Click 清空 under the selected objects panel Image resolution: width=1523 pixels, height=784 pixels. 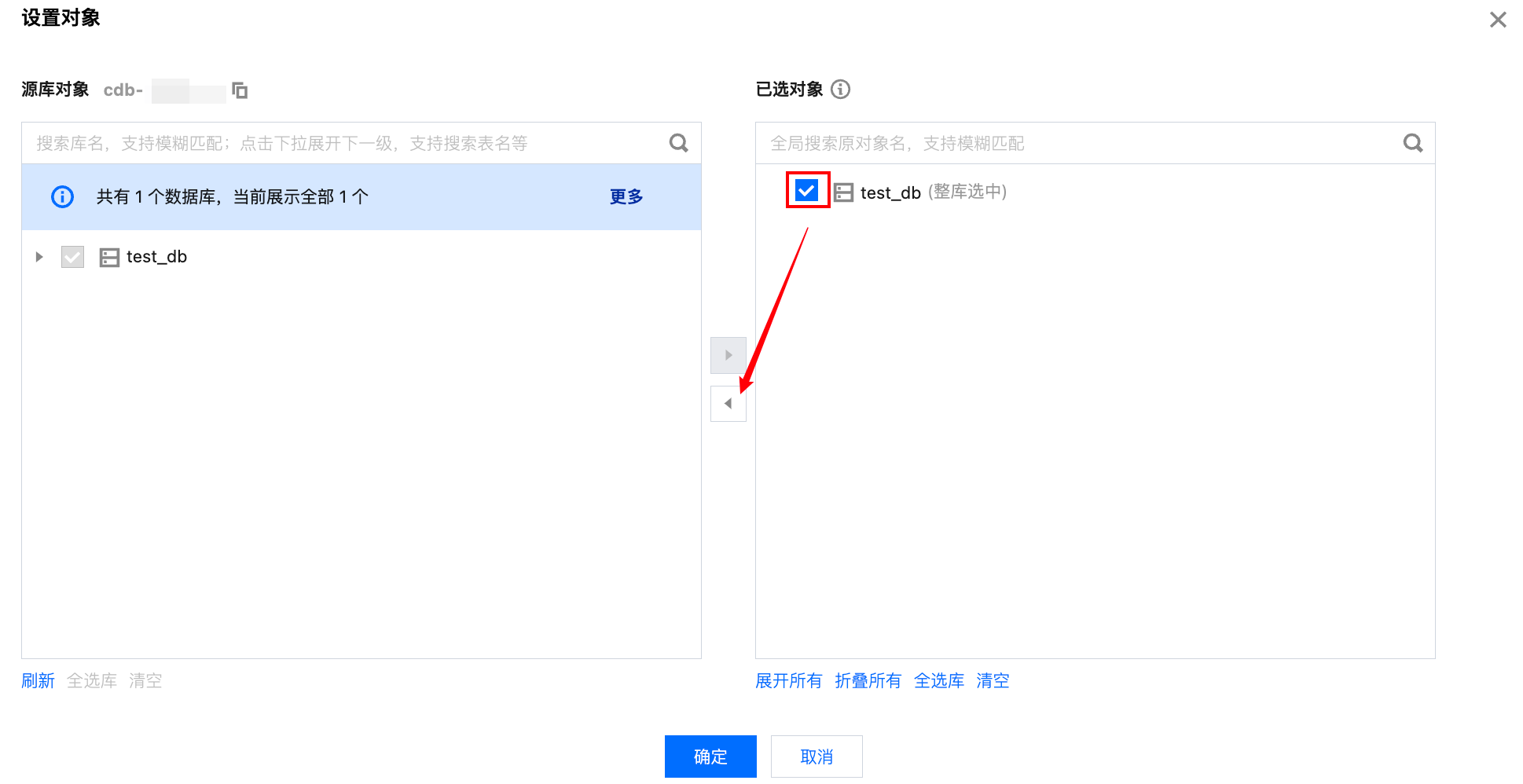[993, 680]
